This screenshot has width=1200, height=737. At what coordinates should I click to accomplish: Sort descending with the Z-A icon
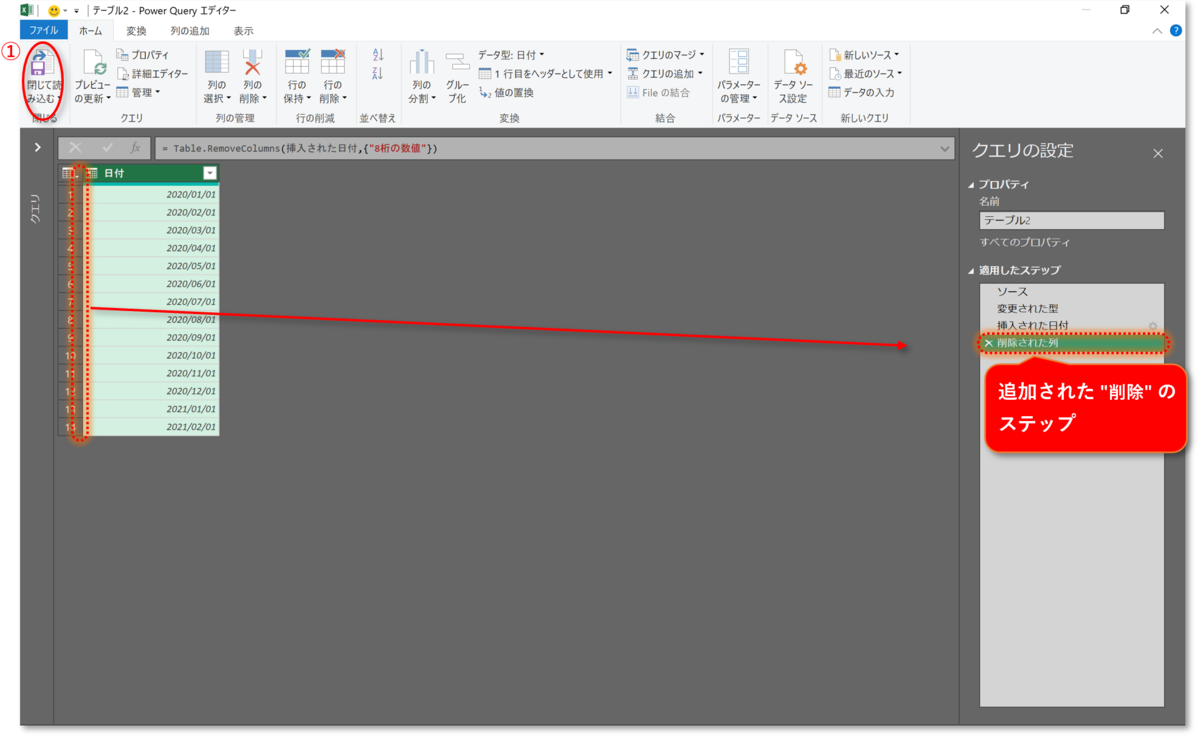(x=378, y=74)
